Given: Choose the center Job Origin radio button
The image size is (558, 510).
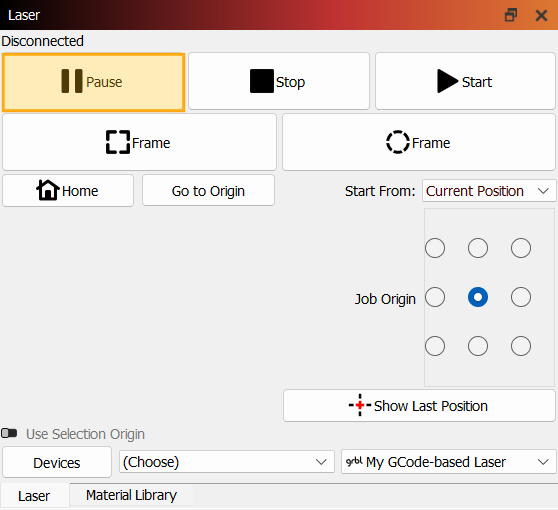Looking at the screenshot, I should click(x=478, y=297).
